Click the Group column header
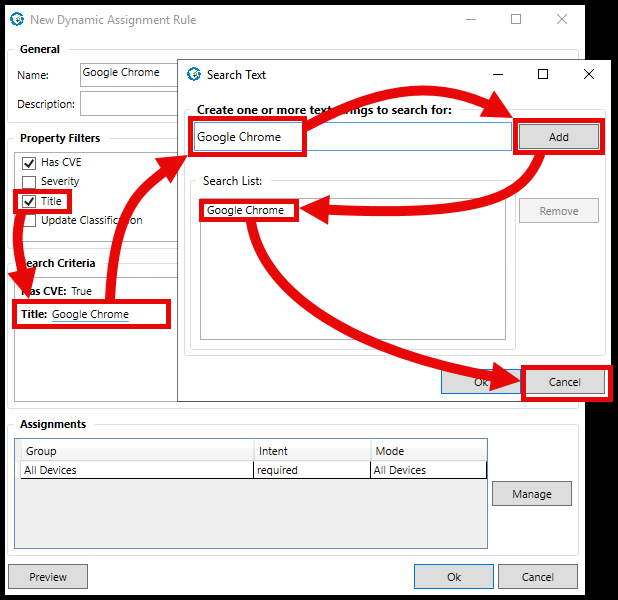The width and height of the screenshot is (618, 600). pos(136,451)
